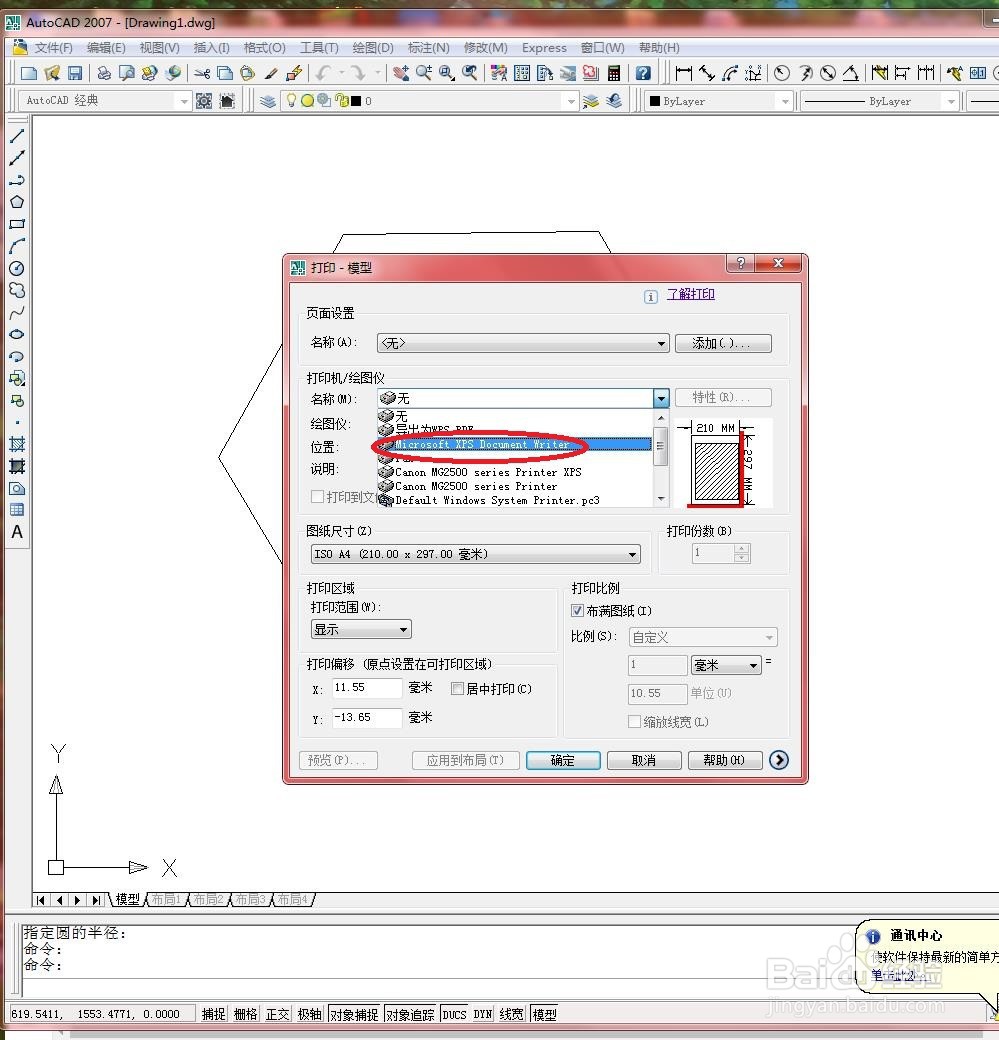Screen dimensions: 999x1040
Task: Click the Help question mark toolbar icon
Action: (x=643, y=73)
